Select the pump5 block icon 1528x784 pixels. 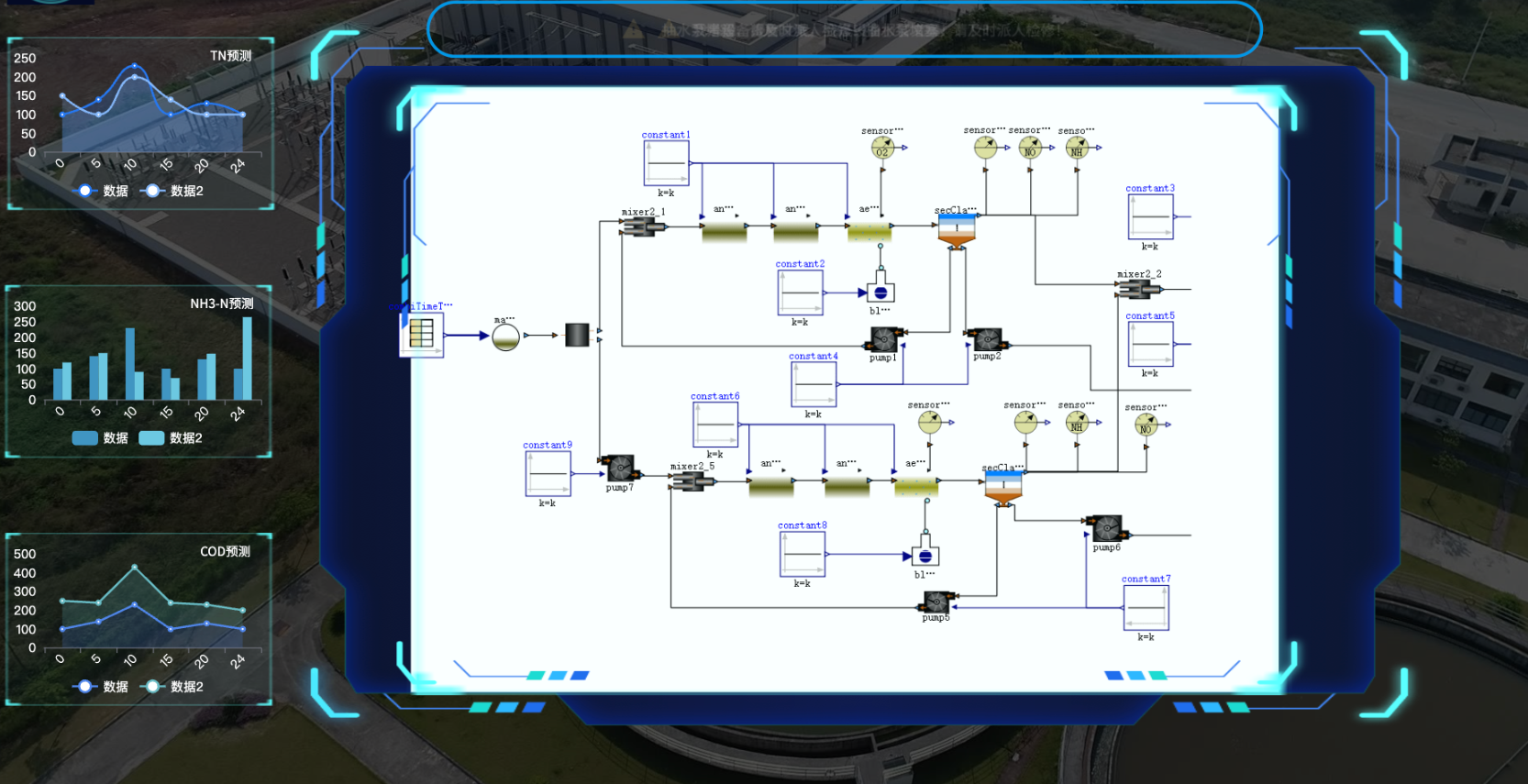coord(936,602)
